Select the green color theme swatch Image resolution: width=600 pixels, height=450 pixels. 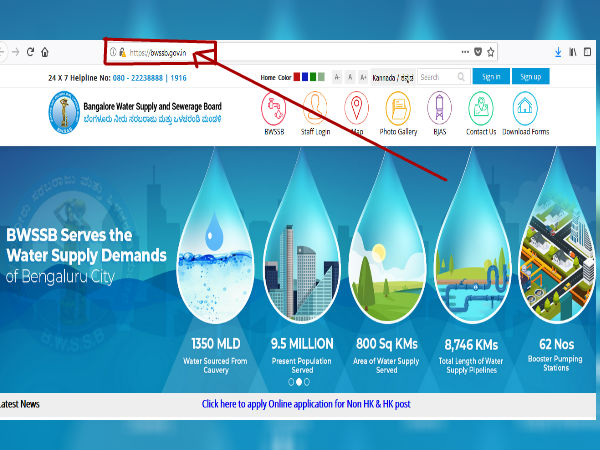tap(313, 77)
